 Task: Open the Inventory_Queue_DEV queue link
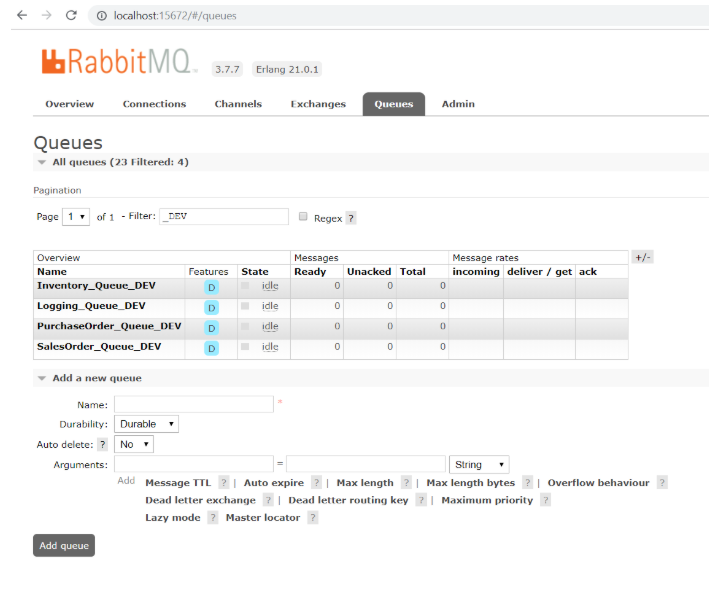point(96,285)
